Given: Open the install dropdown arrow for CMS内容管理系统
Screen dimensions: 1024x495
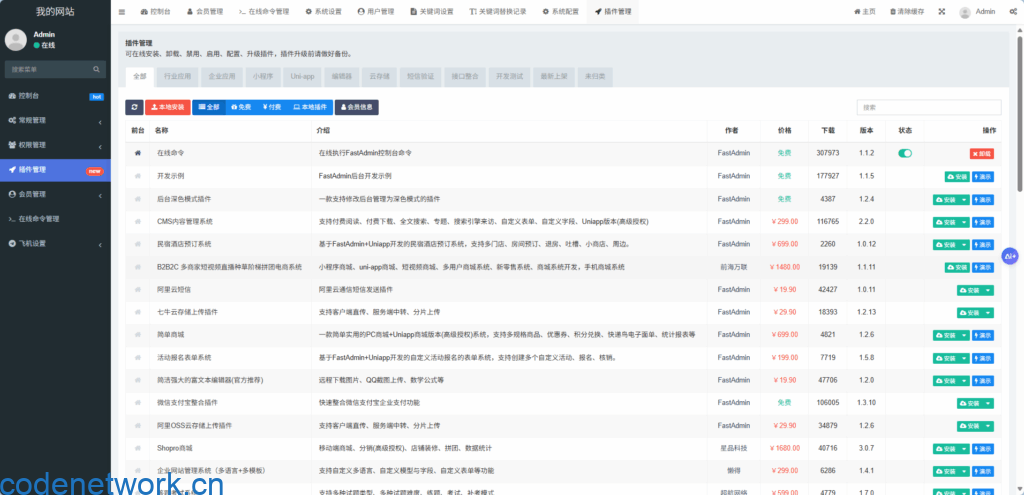Looking at the screenshot, I should click(965, 221).
